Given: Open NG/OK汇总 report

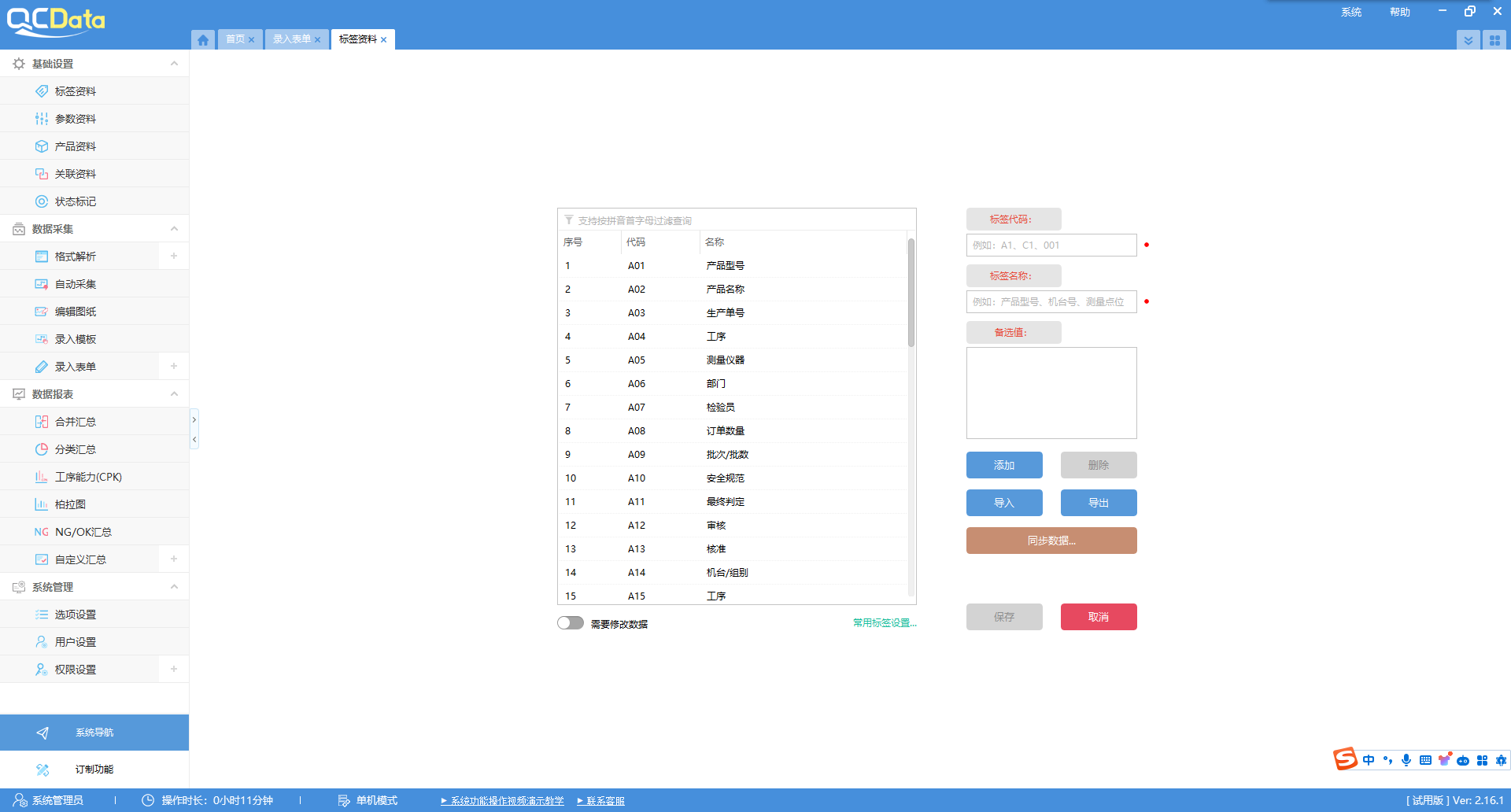Looking at the screenshot, I should point(83,532).
